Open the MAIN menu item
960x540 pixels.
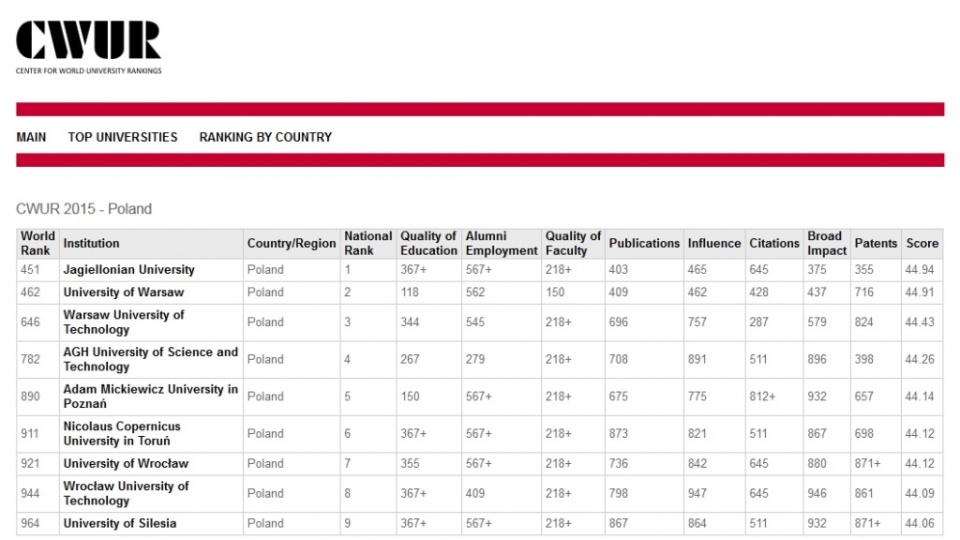[31, 137]
